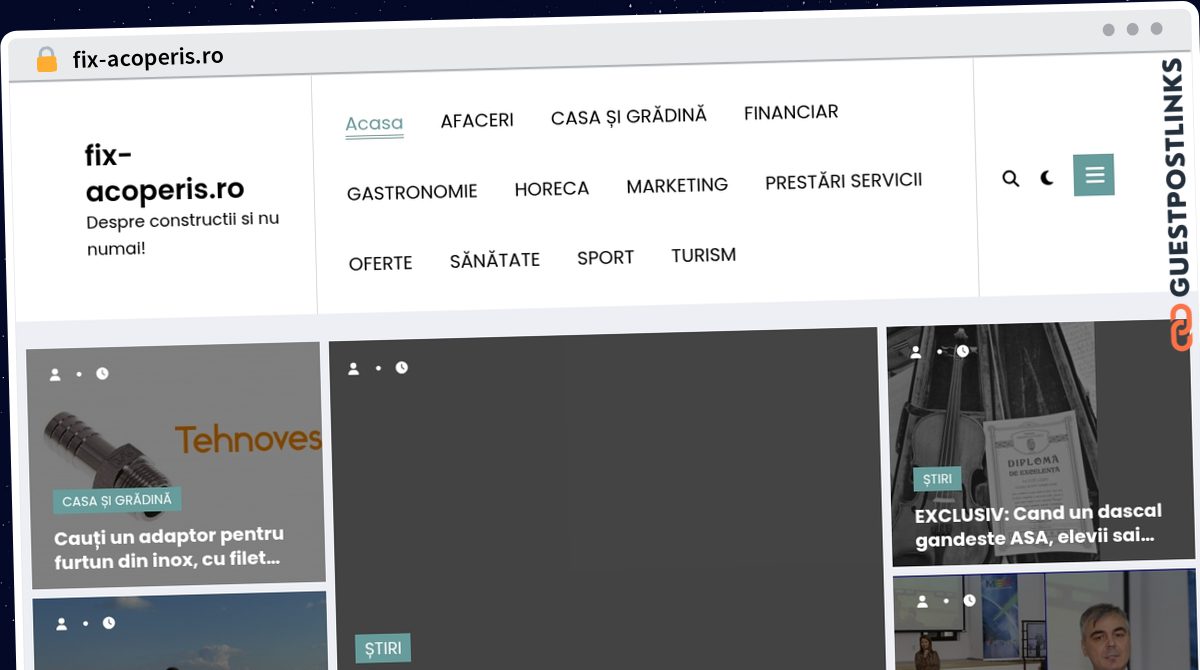The image size is (1200, 670).
Task: Open the AFACERI category
Action: coord(477,121)
